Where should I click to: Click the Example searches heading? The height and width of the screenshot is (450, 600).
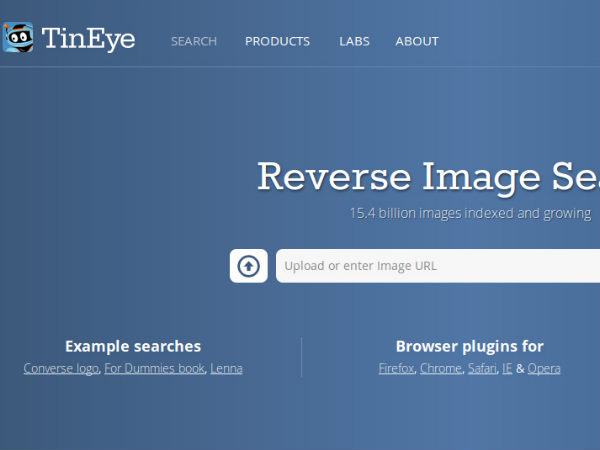(133, 346)
